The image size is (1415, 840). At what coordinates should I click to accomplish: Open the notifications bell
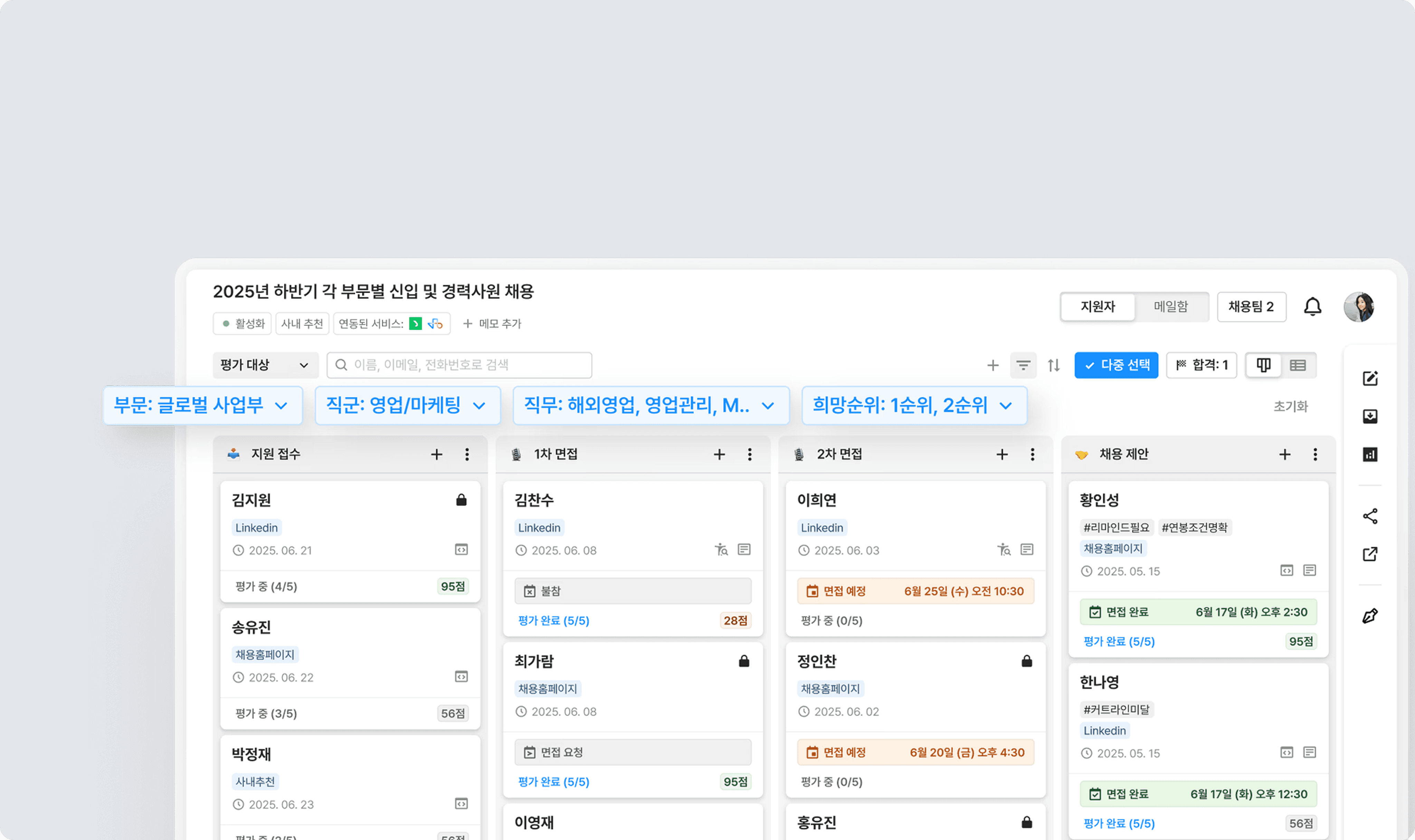(1312, 307)
